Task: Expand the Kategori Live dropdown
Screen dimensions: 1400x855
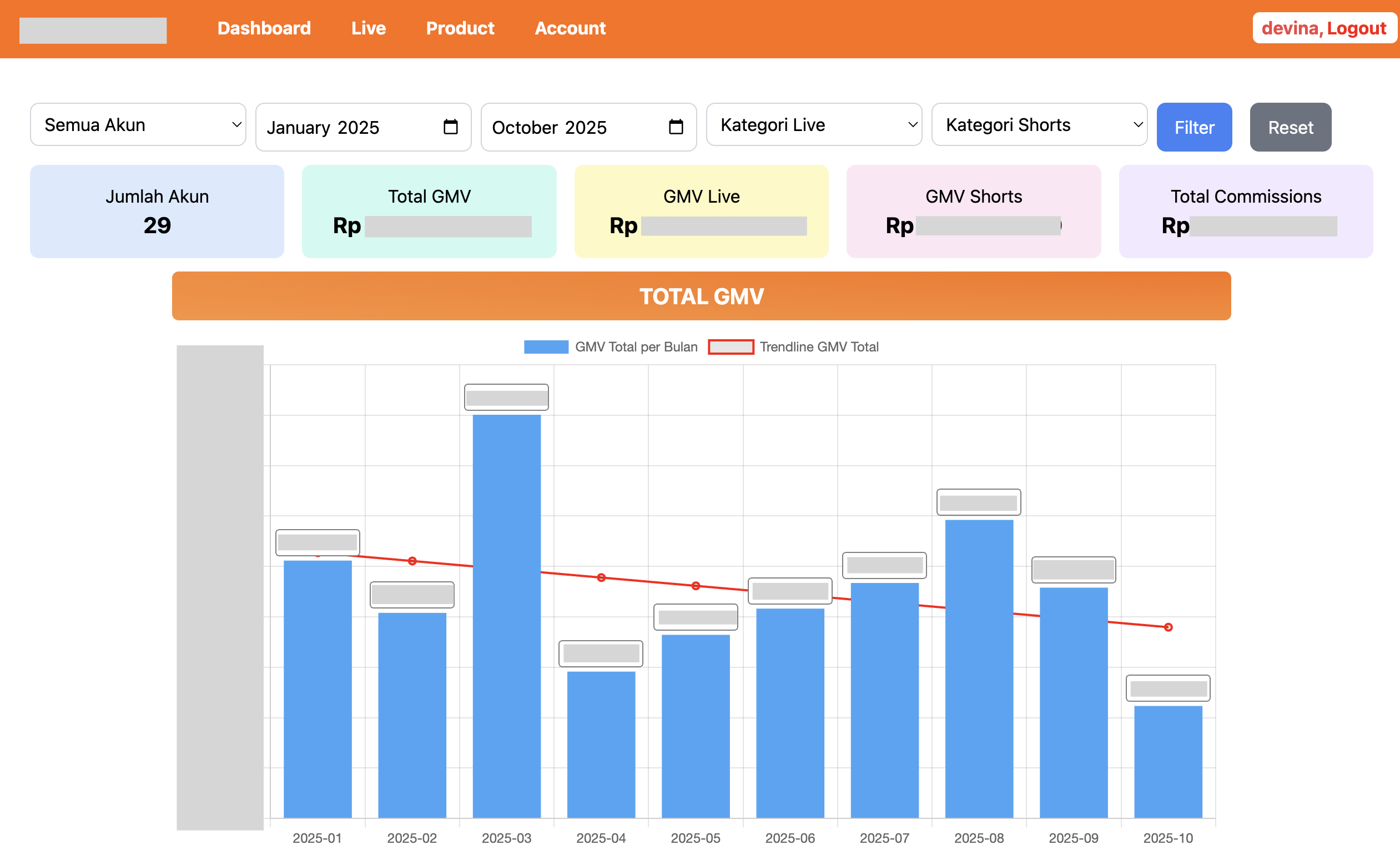Action: pos(814,124)
